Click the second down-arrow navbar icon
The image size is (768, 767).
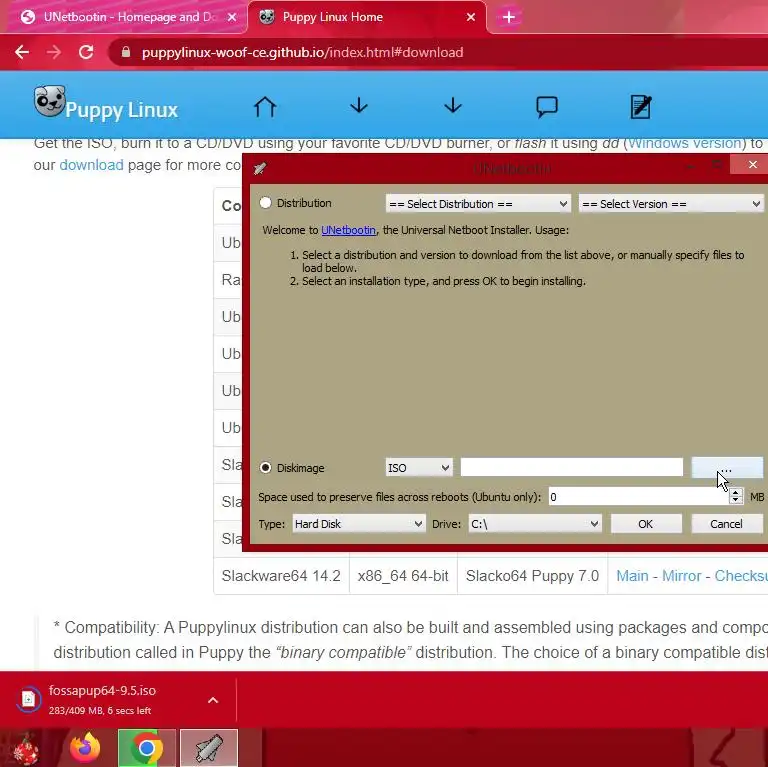click(453, 106)
